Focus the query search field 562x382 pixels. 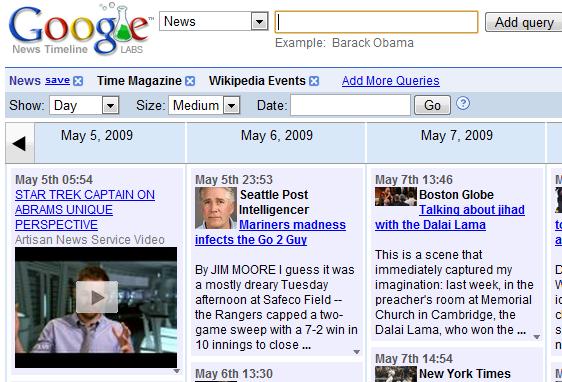coord(376,22)
